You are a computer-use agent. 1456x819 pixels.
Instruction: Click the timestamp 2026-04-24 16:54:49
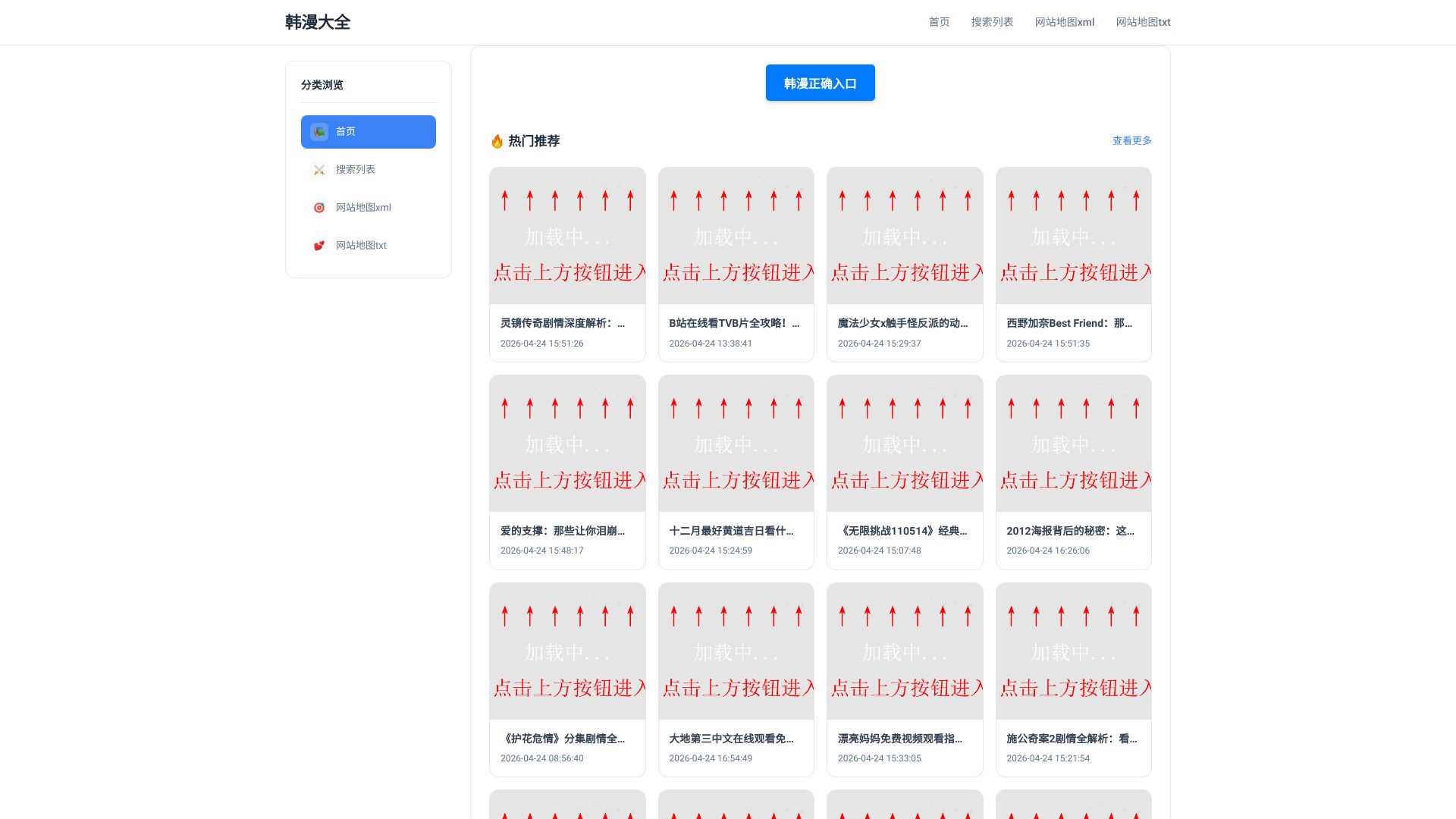coord(711,758)
